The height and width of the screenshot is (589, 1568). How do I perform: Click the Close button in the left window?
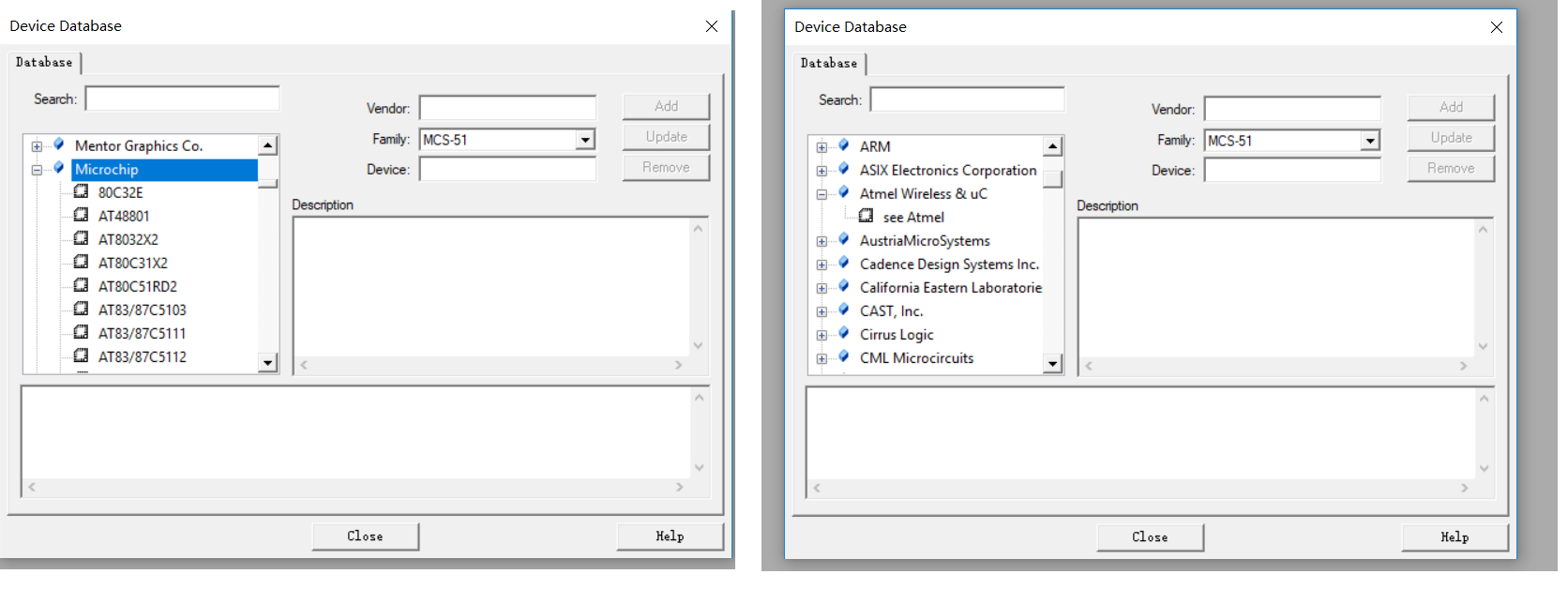[366, 536]
